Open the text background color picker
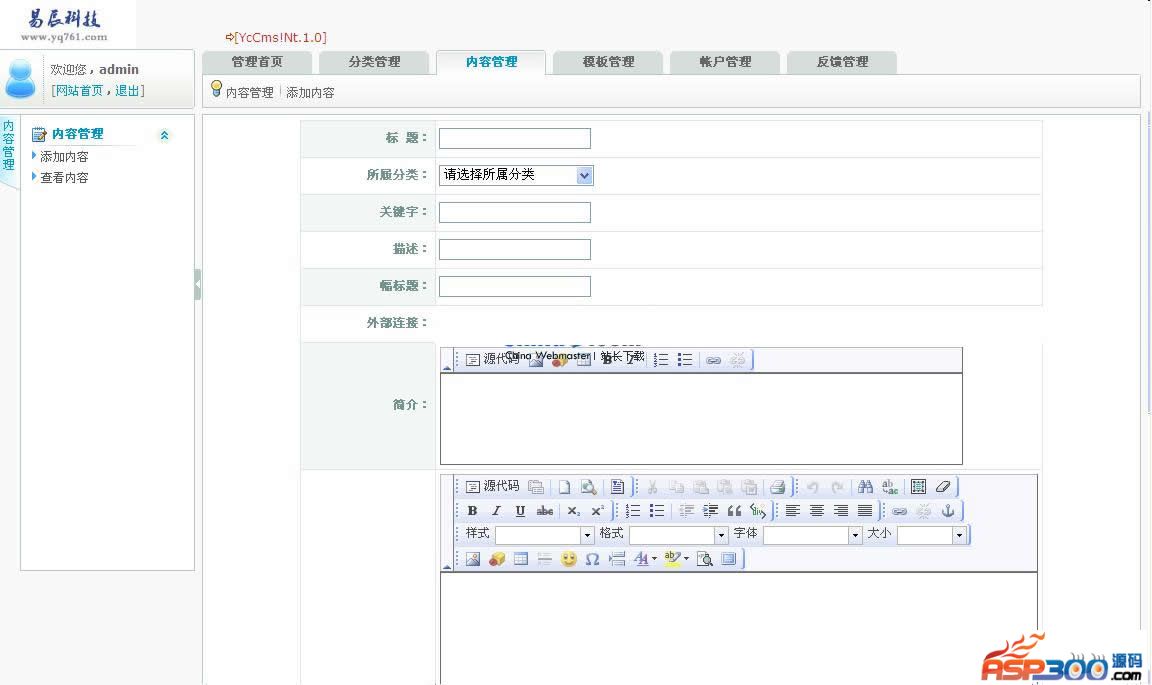The width and height of the screenshot is (1152, 685). [676, 559]
